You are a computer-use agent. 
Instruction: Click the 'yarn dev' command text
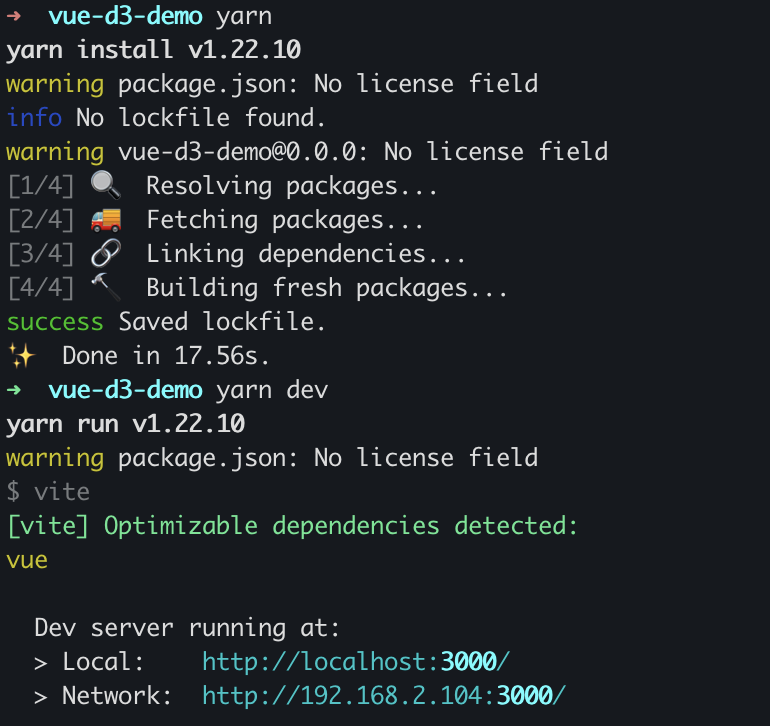click(x=272, y=390)
